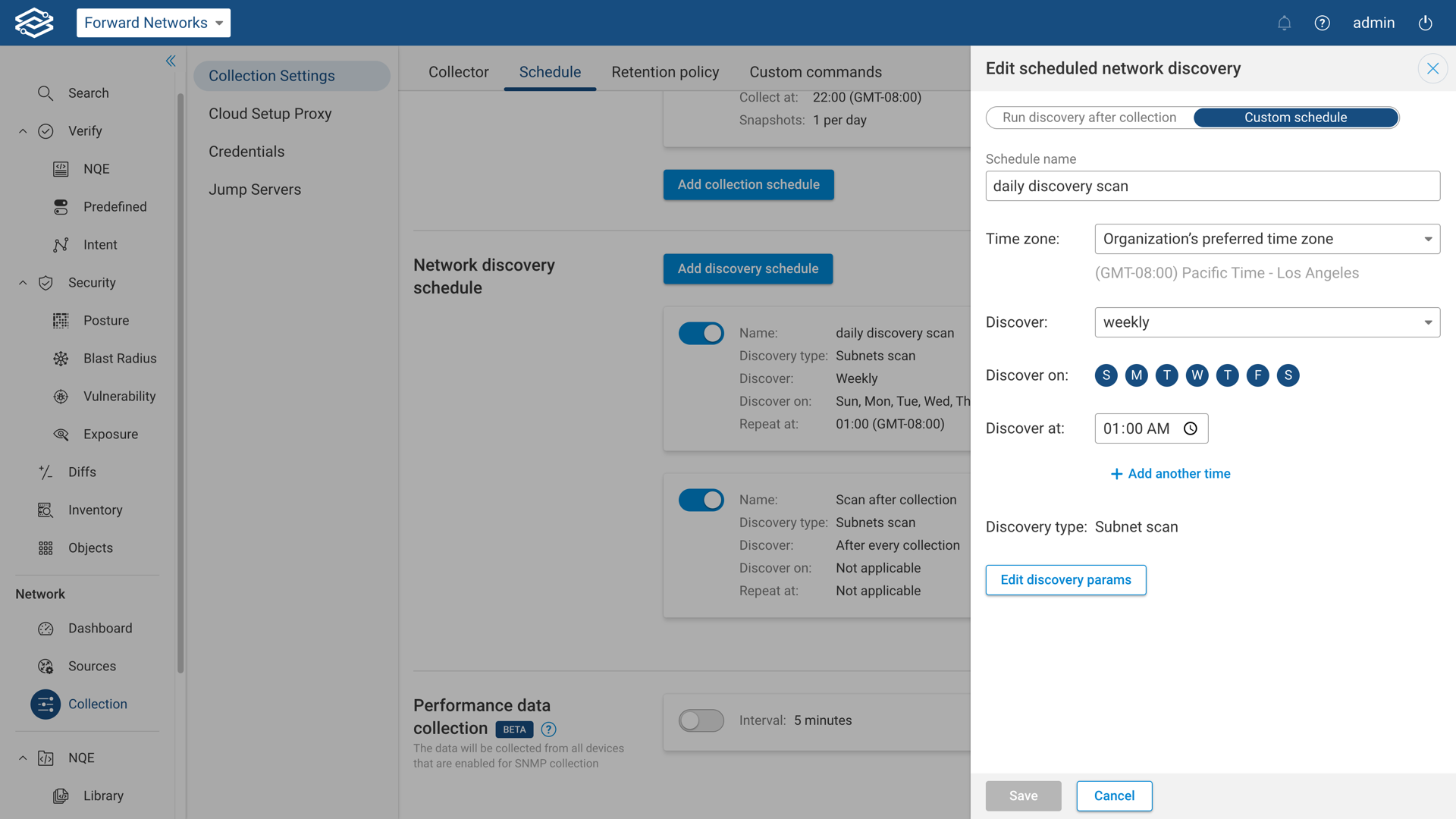Click the power logout icon

tap(1425, 23)
